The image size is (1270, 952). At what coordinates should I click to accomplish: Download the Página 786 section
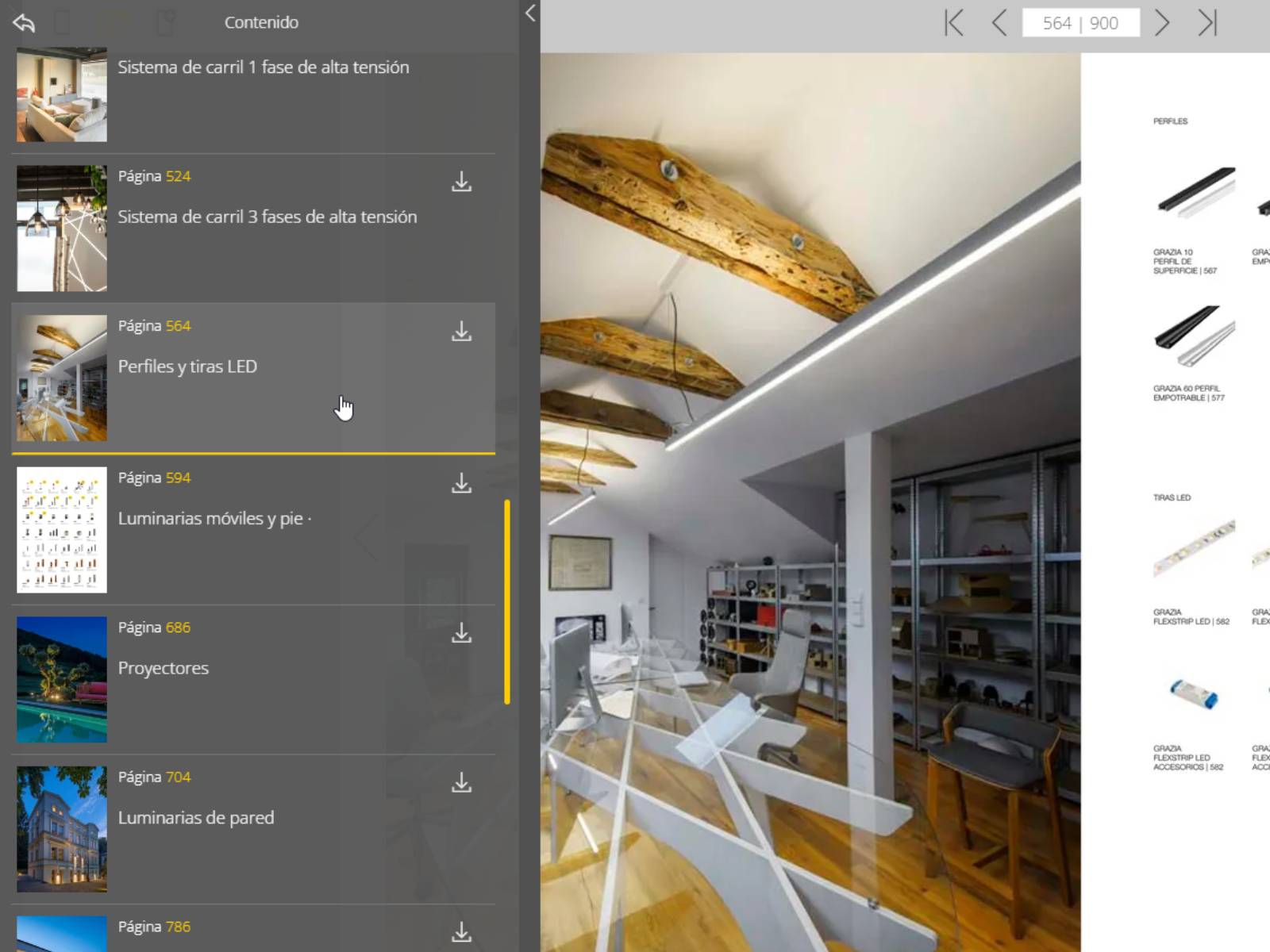click(461, 931)
